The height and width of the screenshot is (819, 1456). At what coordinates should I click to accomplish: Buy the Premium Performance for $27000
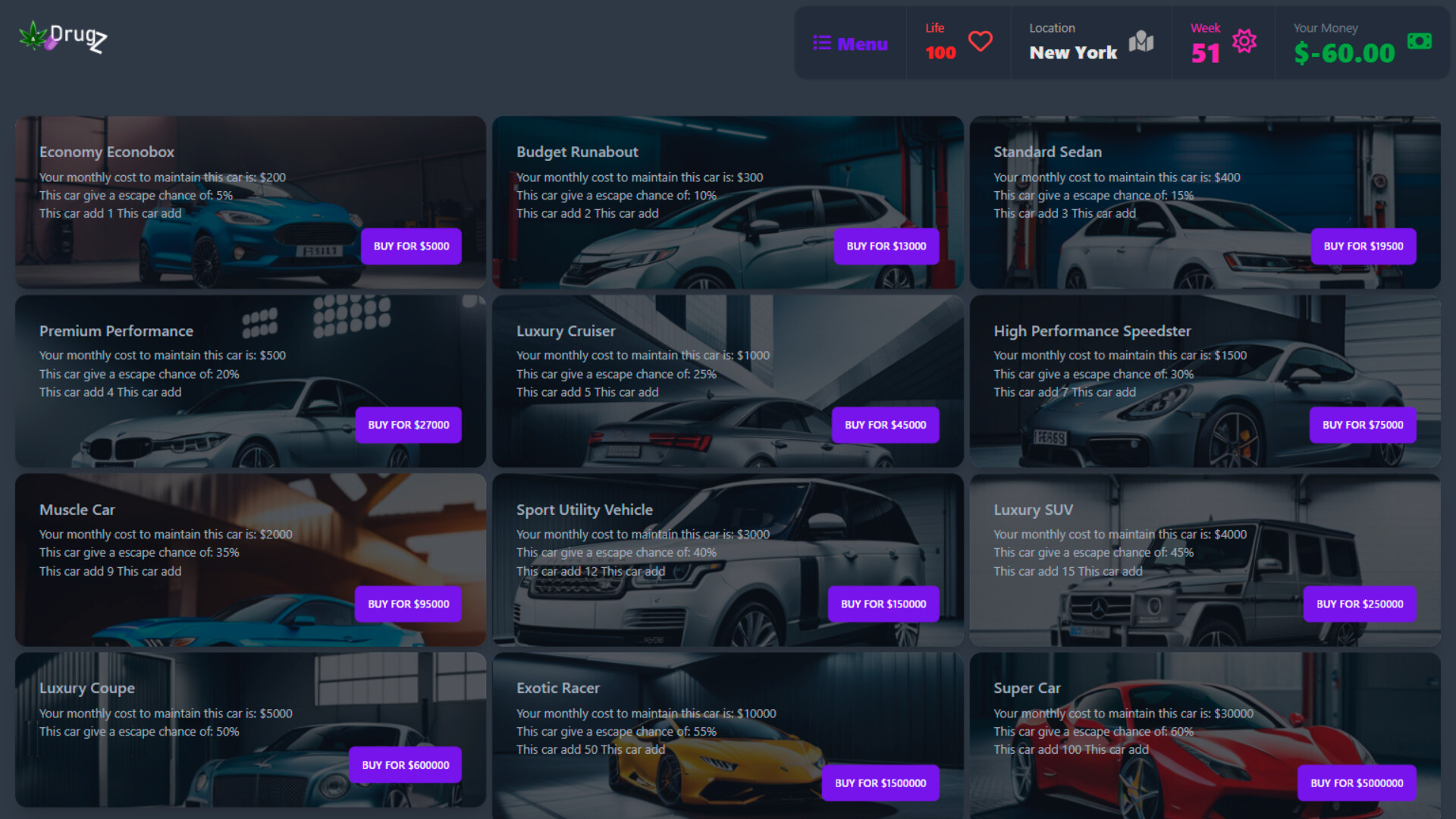pos(408,425)
